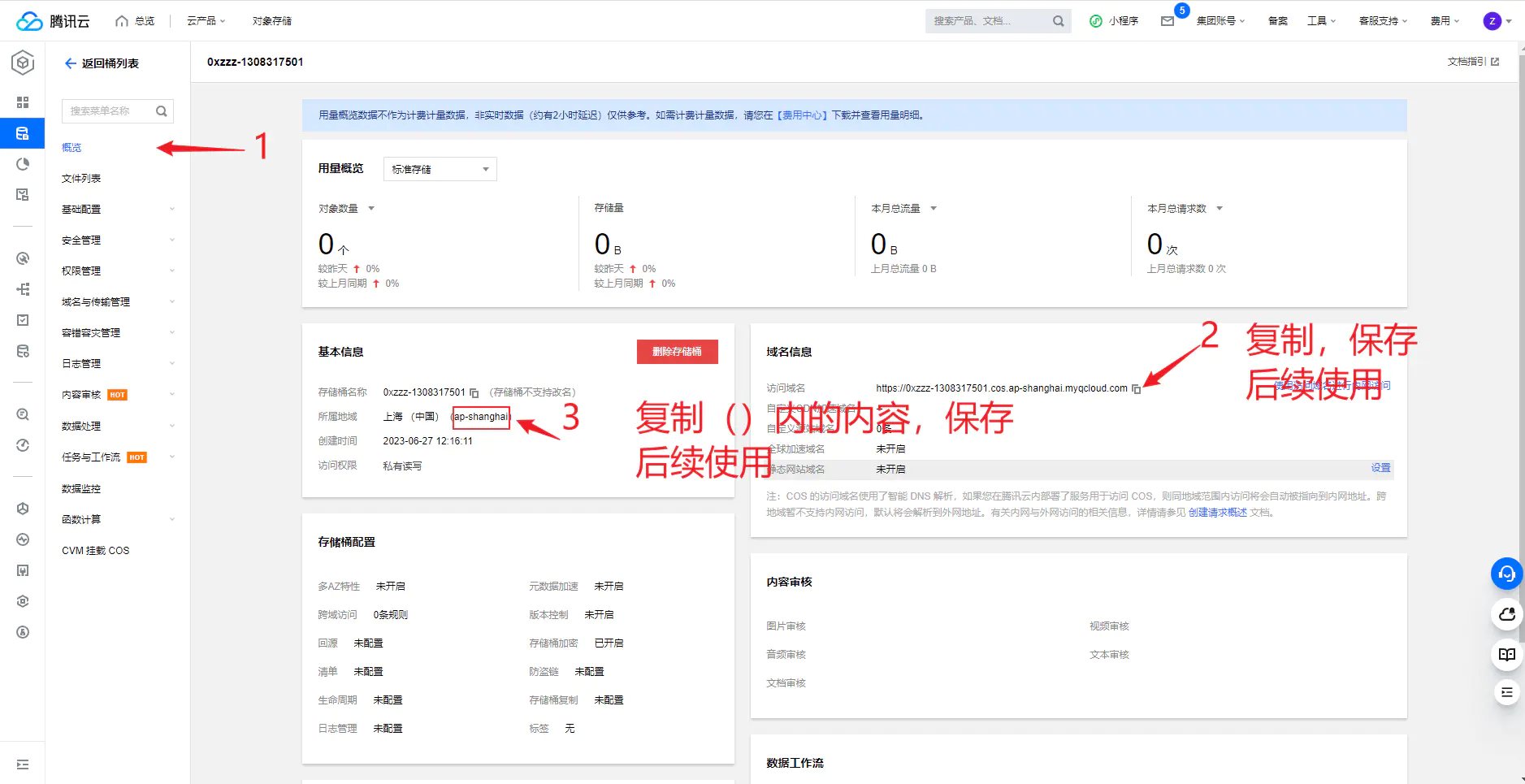Expand 安全管理 menu section
Image resolution: width=1525 pixels, height=784 pixels.
pos(118,240)
